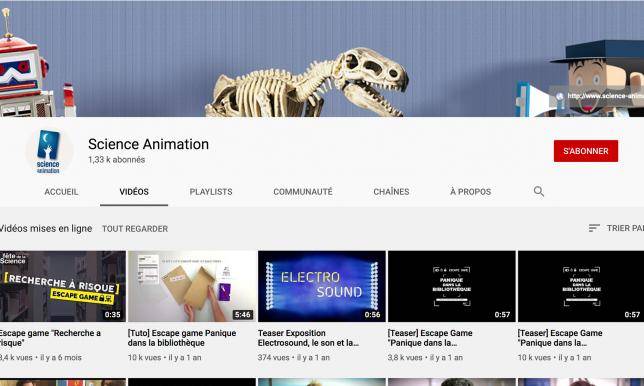Switch to the ACCUEIL tab
Screen dimensions: 644x386
61,192
